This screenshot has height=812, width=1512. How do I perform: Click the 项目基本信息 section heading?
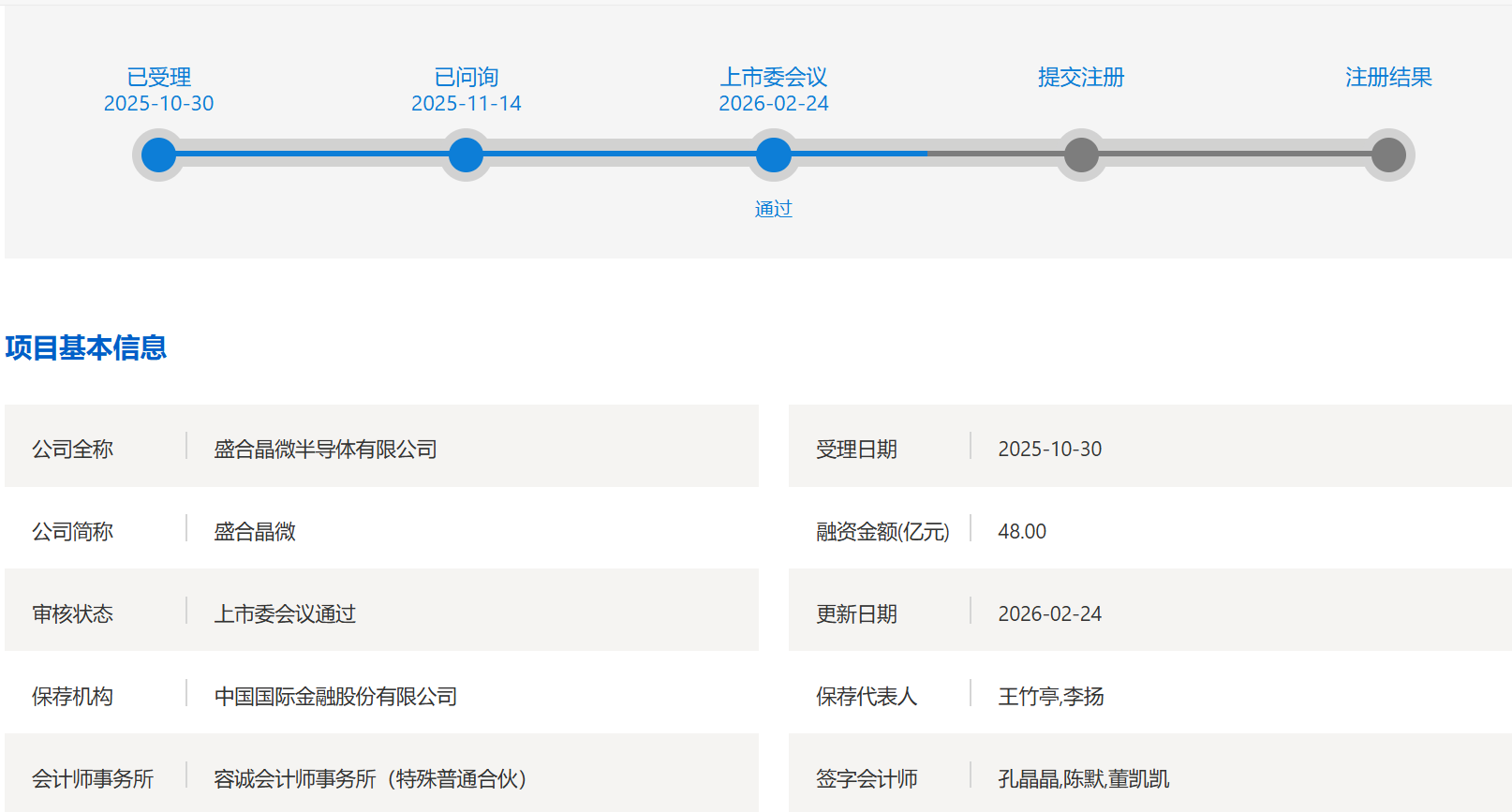pyautogui.click(x=86, y=347)
